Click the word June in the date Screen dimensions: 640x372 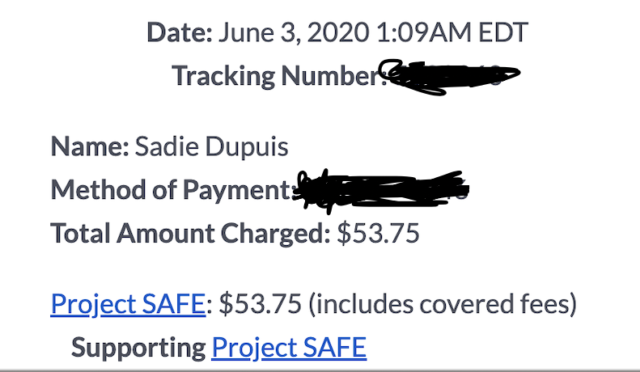pos(246,33)
